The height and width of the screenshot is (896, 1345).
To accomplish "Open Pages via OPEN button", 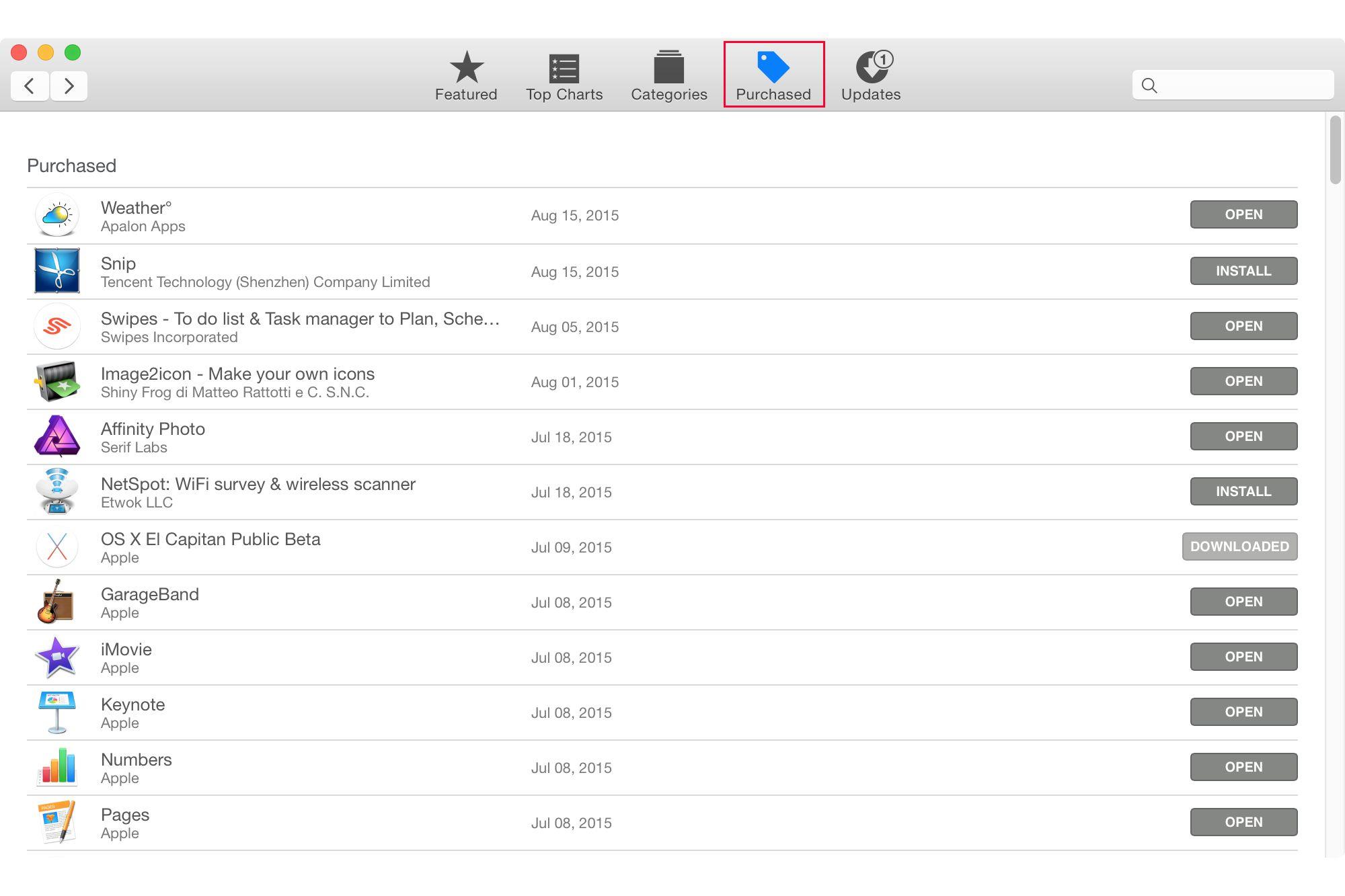I will click(1243, 822).
